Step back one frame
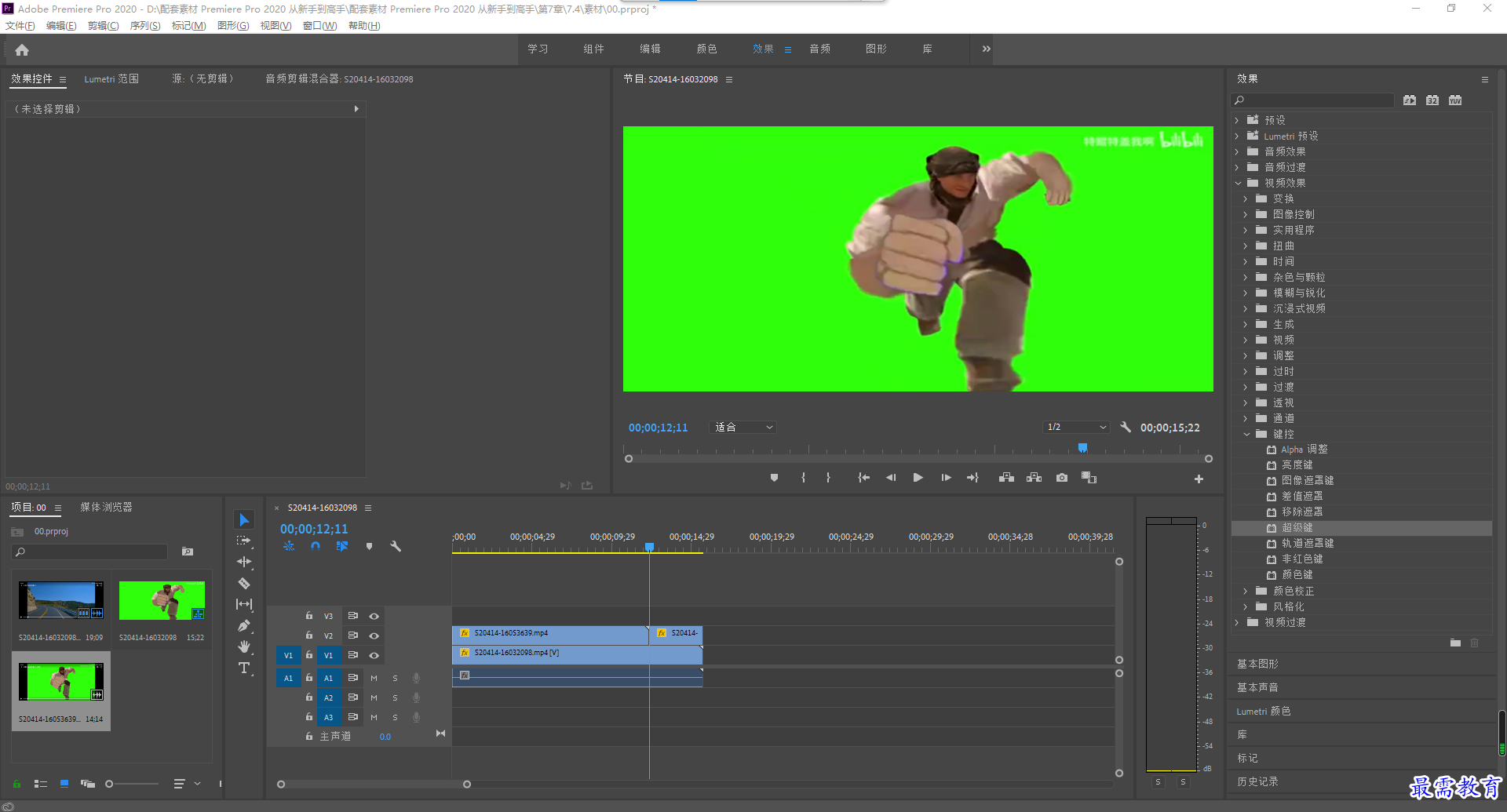 (x=891, y=478)
